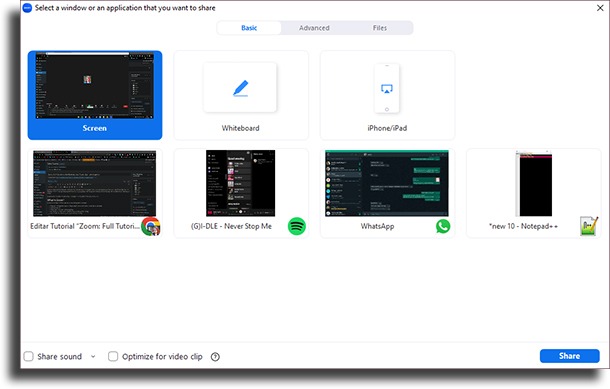
Task: Click the WhatsApp app icon
Action: pos(443,226)
